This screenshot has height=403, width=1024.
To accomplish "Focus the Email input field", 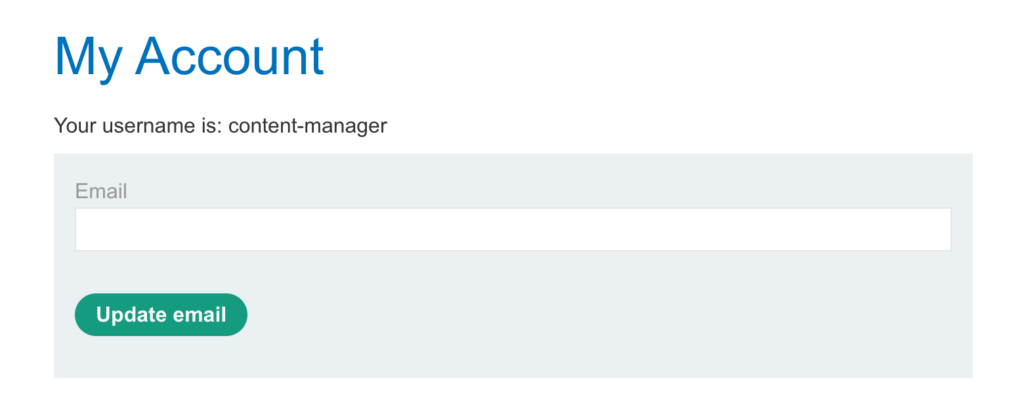I will click(x=513, y=229).
